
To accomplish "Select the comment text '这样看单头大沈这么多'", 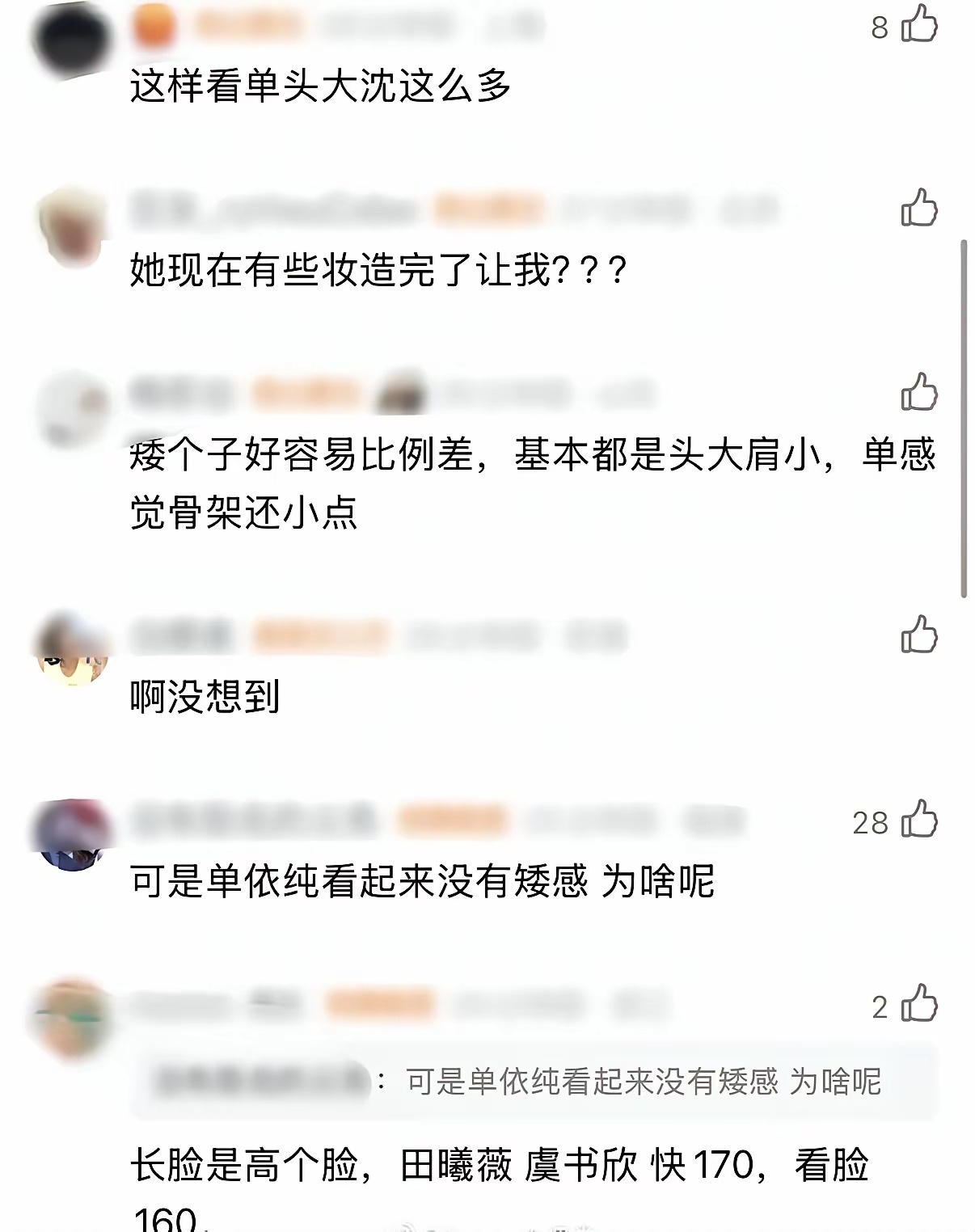I will [321, 86].
